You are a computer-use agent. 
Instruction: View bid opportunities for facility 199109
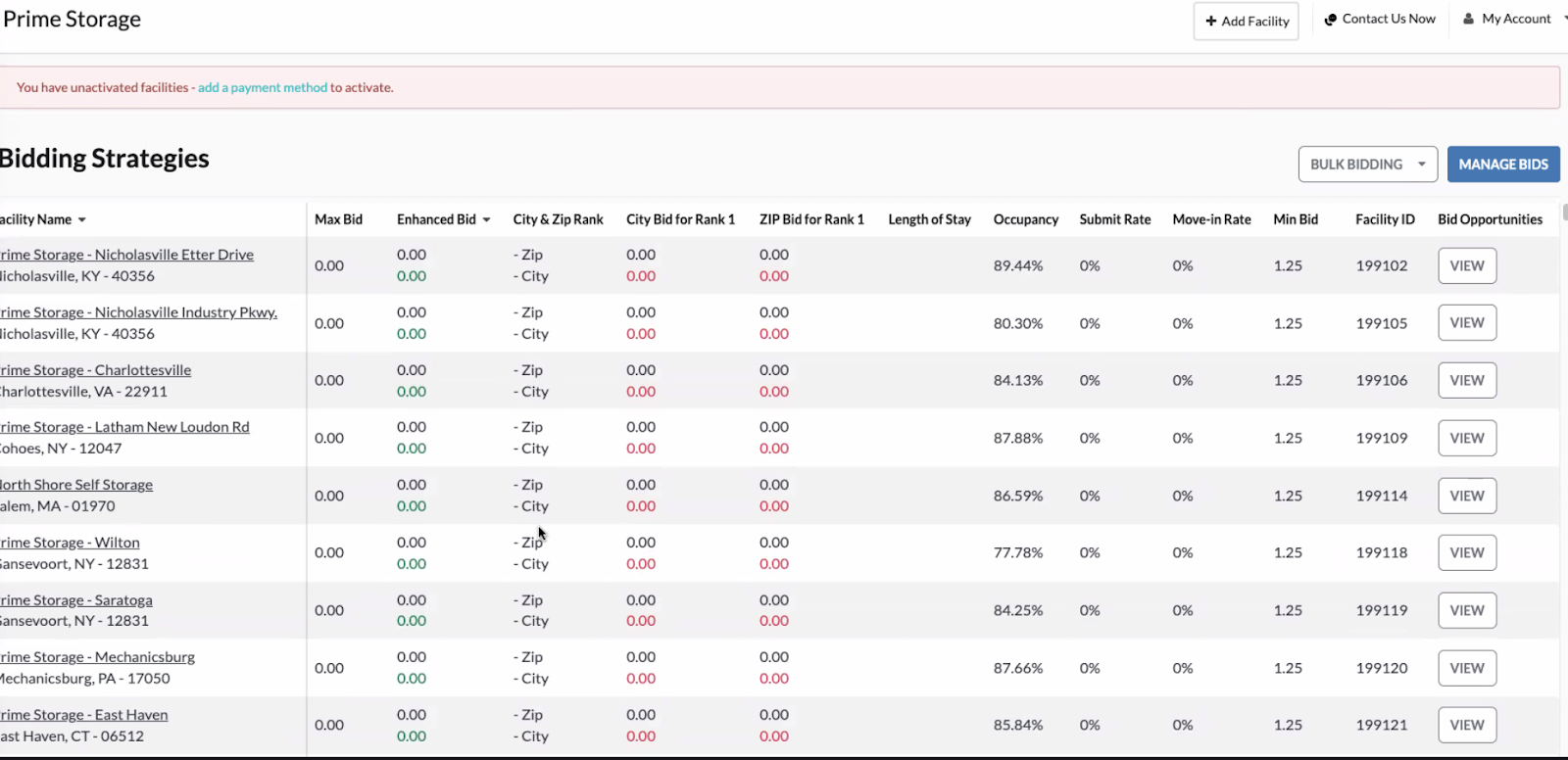point(1467,438)
